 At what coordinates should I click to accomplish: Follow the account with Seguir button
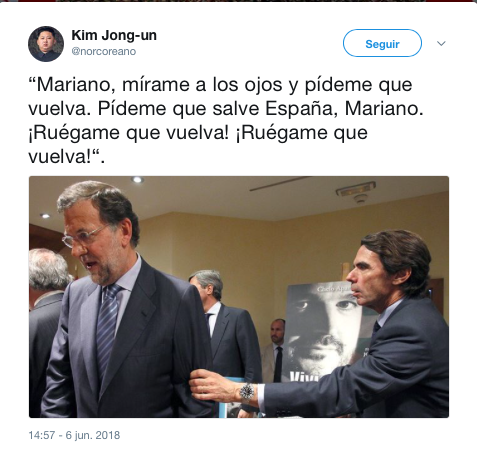[x=382, y=43]
